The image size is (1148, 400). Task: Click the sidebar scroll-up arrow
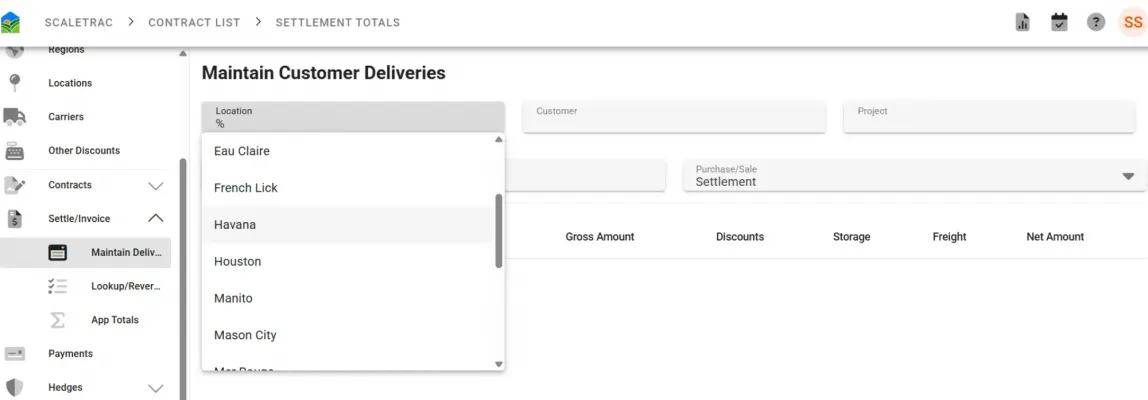pyautogui.click(x=183, y=53)
